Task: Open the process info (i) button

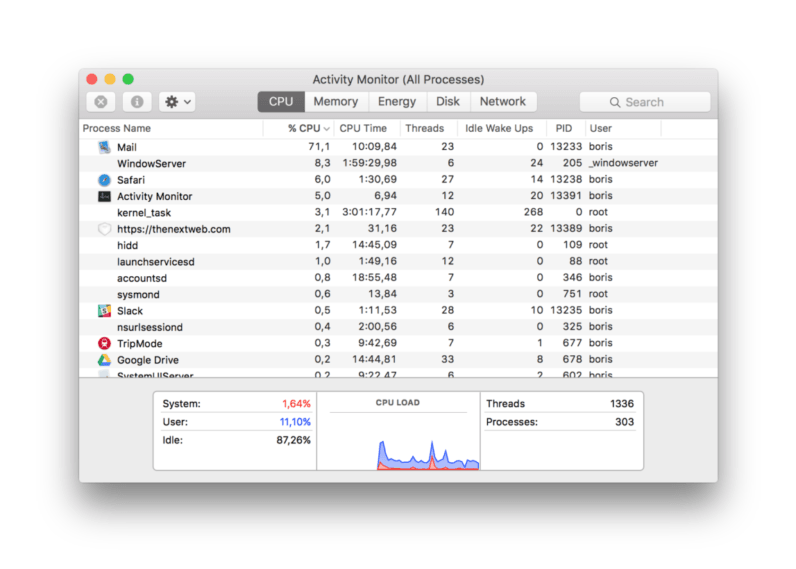Action: (137, 102)
